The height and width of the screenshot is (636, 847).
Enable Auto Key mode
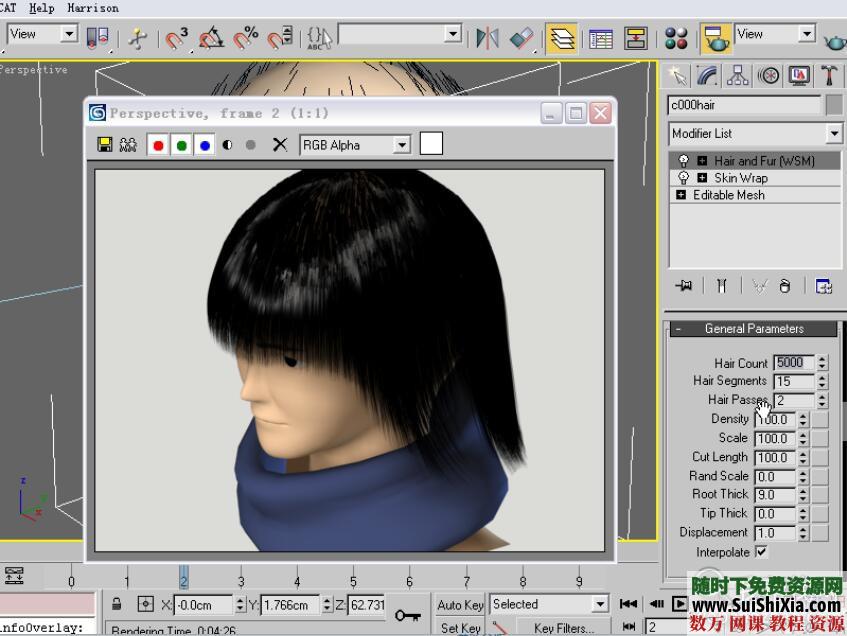459,604
